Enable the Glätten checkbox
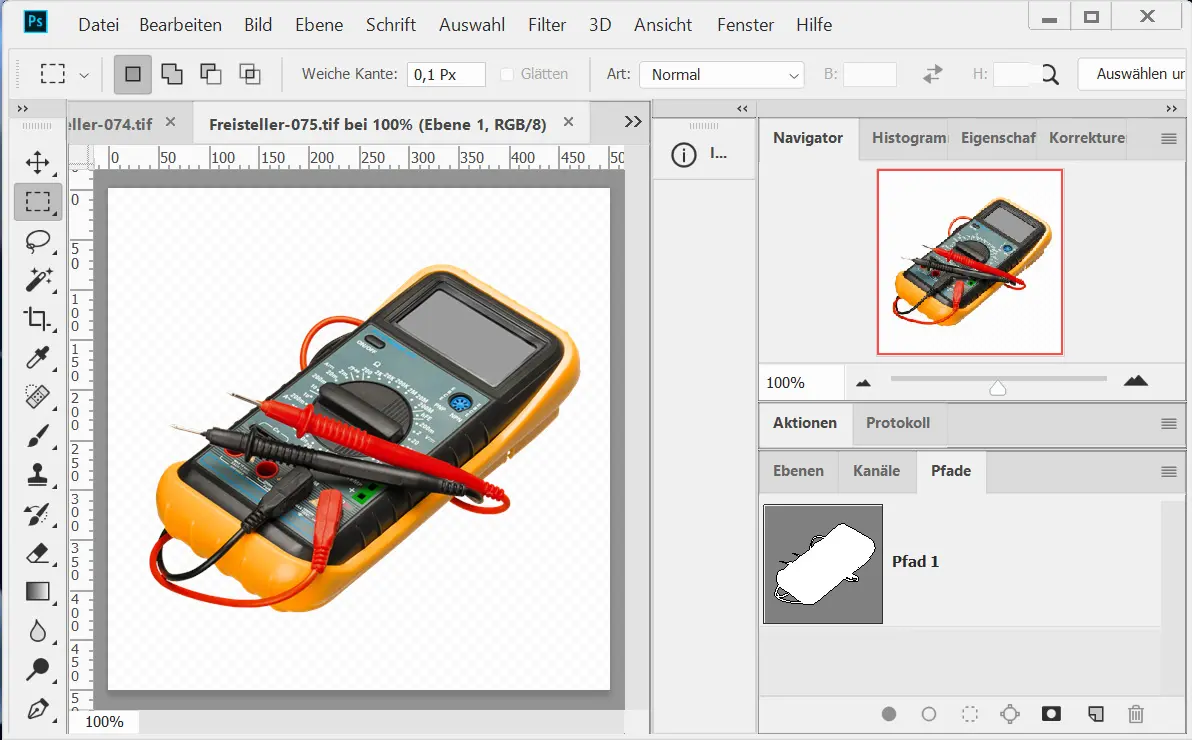This screenshot has height=740, width=1192. (x=507, y=74)
